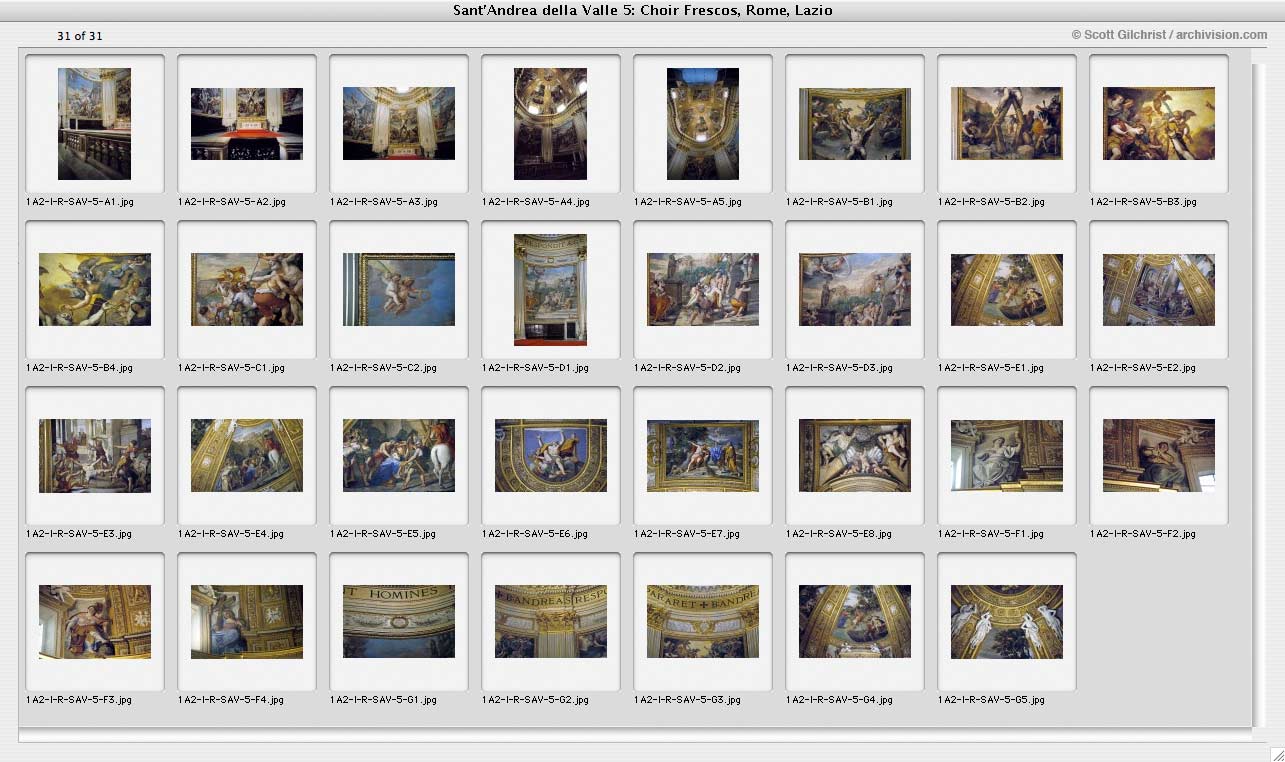Image resolution: width=1285 pixels, height=762 pixels.
Task: Click window title Sant'Andrea della Valle 5
Action: pos(643,11)
